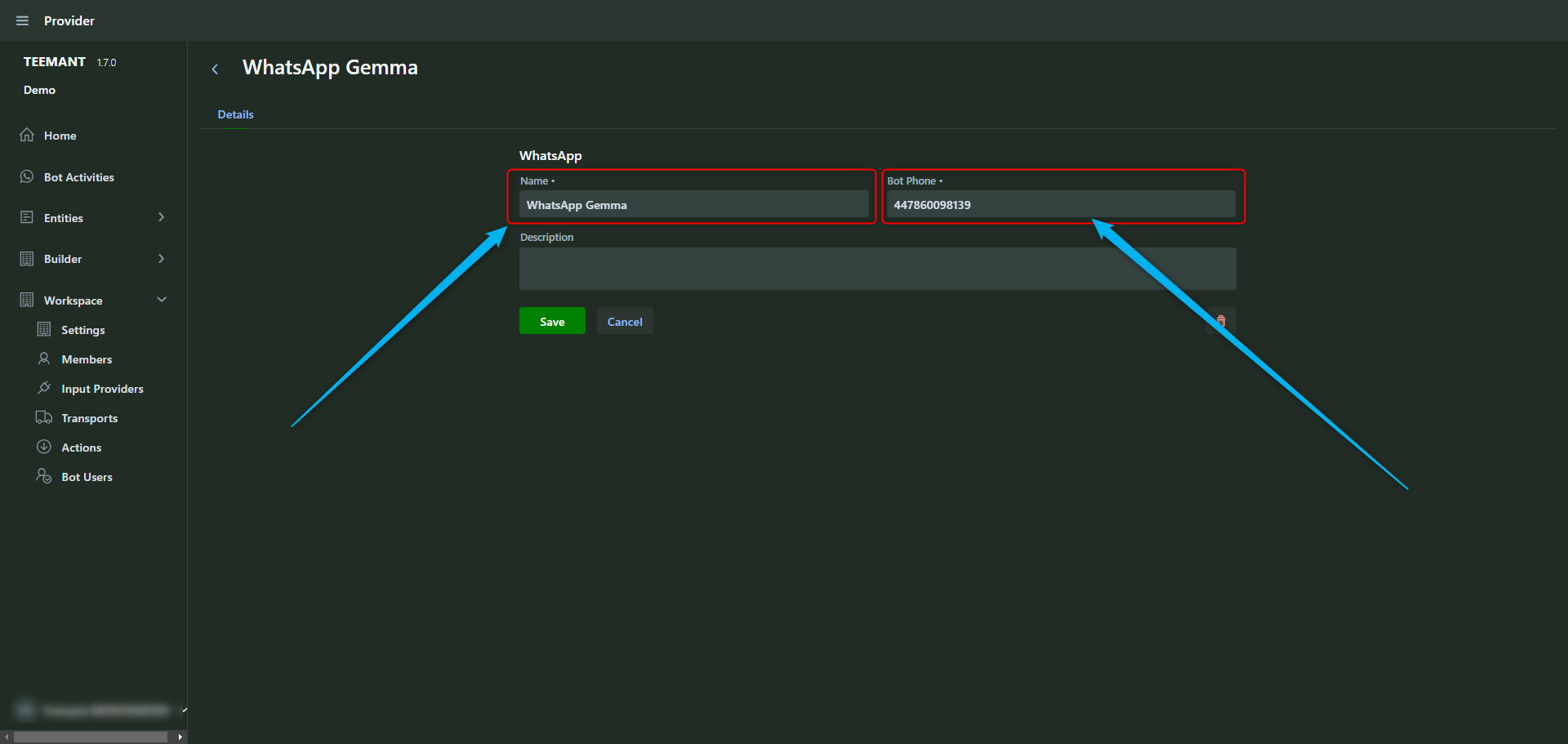This screenshot has width=1568, height=744.
Task: Focus the Bot Phone input field
Action: (1061, 204)
